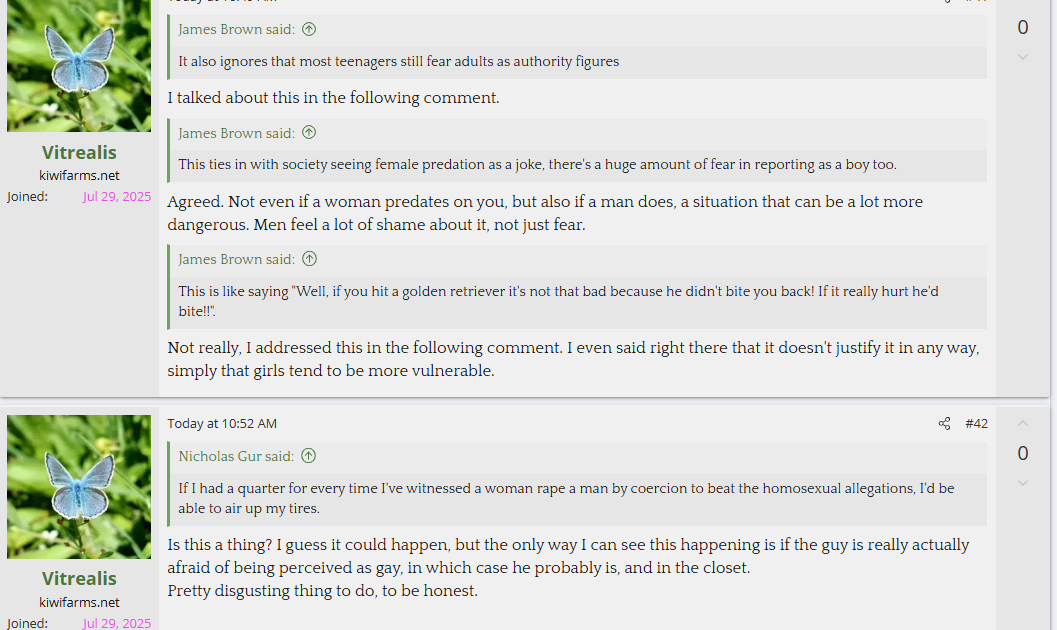Open the Vitrealis username link in the upper post
This screenshot has width=1057, height=630.
[79, 153]
